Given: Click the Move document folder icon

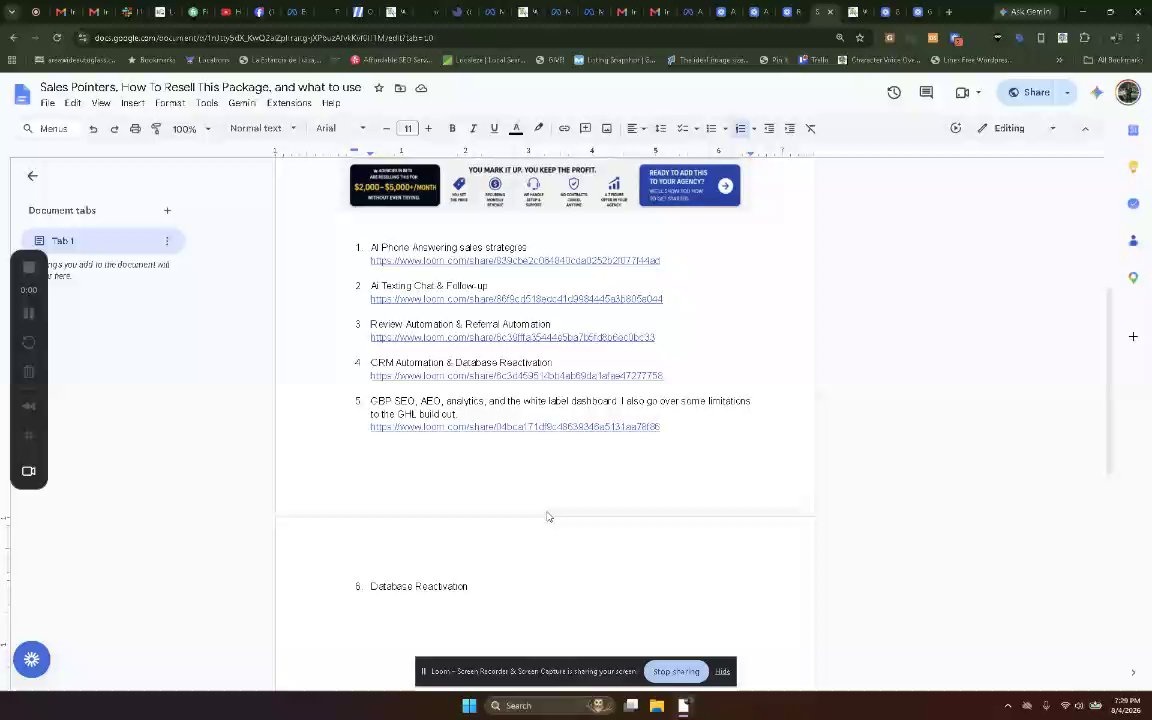Looking at the screenshot, I should (400, 88).
